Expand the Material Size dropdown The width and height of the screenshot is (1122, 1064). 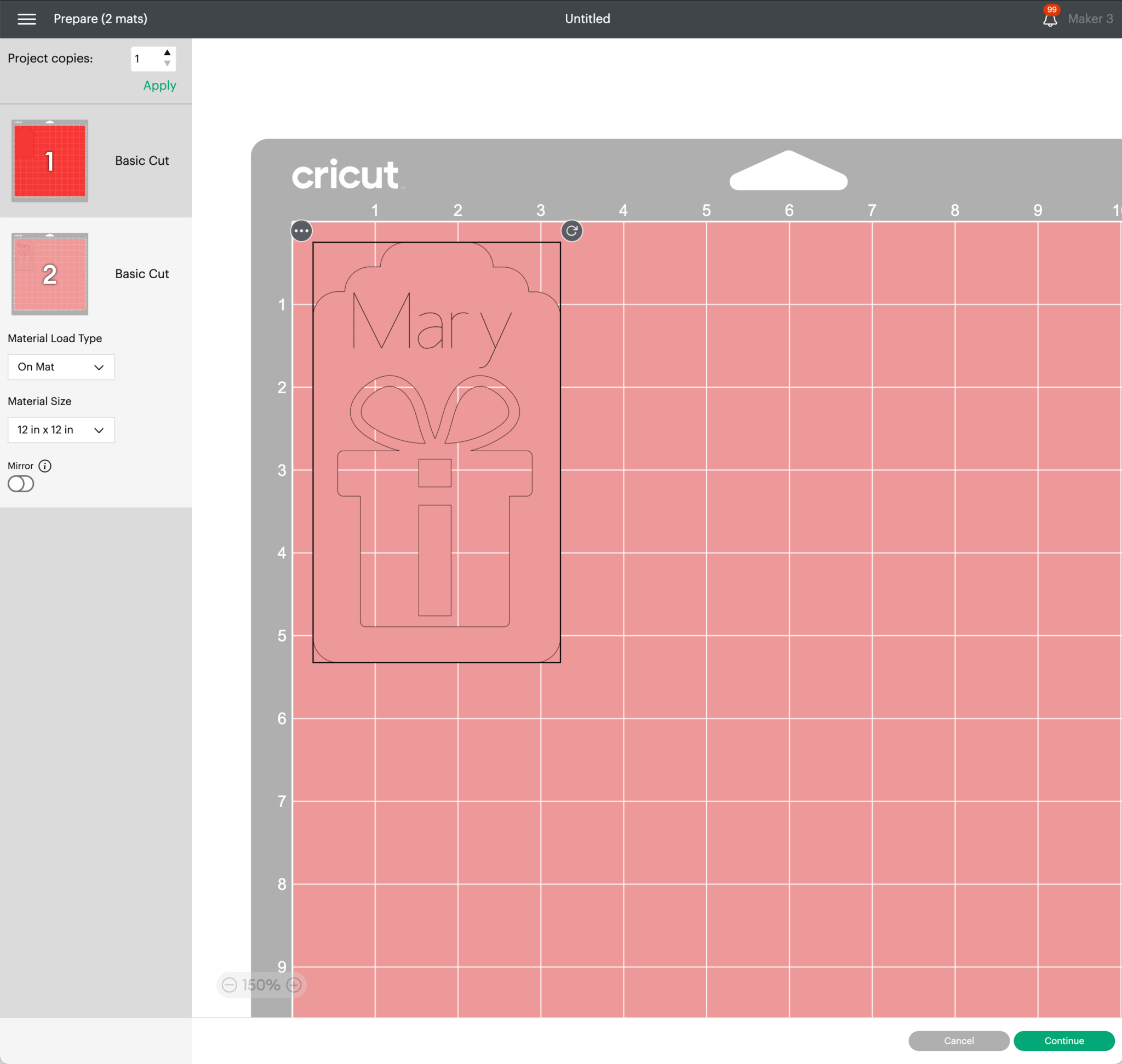pos(61,430)
